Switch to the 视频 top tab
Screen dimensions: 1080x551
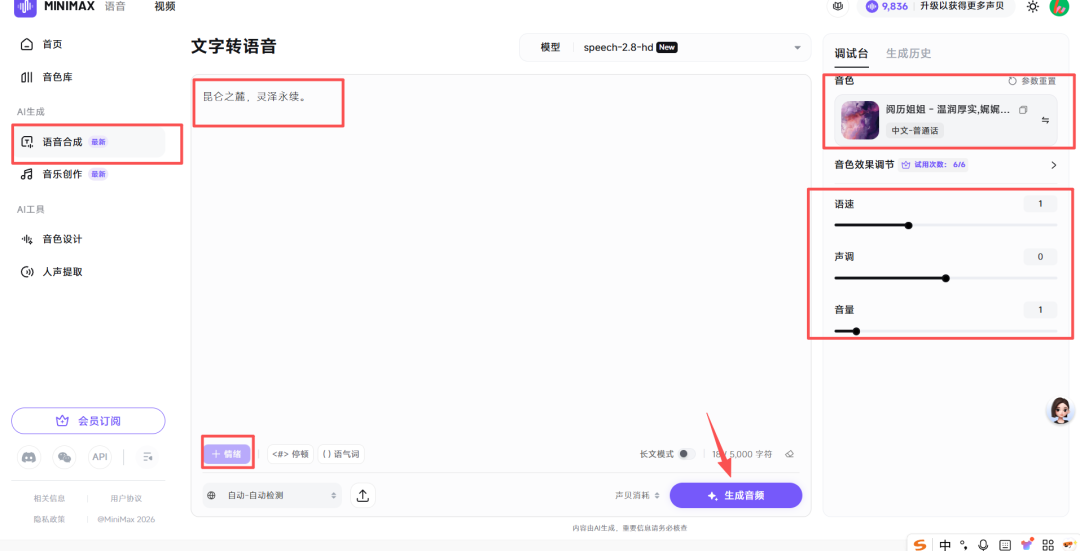coord(165,6)
